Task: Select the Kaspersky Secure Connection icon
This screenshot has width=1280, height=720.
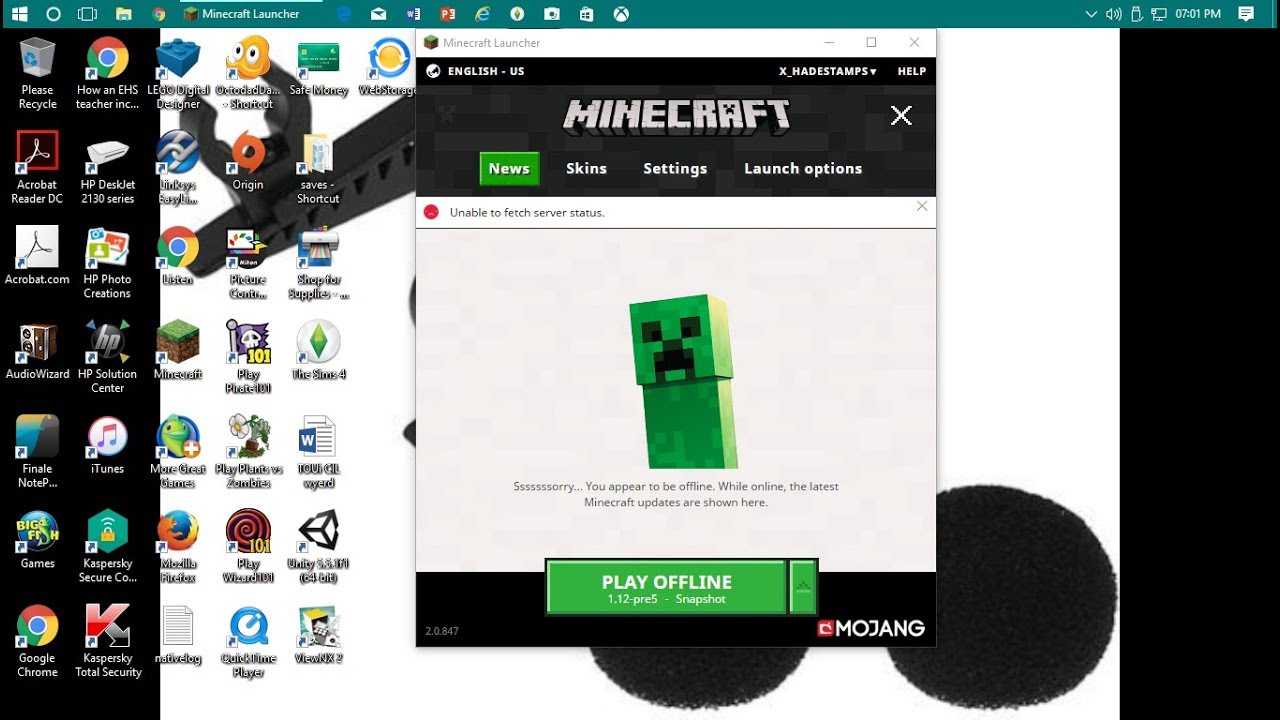Action: click(x=107, y=547)
